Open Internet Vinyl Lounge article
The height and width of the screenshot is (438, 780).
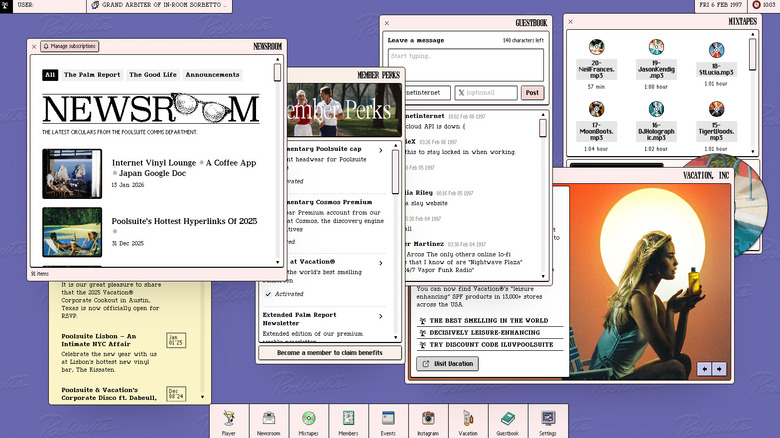[x=184, y=168]
